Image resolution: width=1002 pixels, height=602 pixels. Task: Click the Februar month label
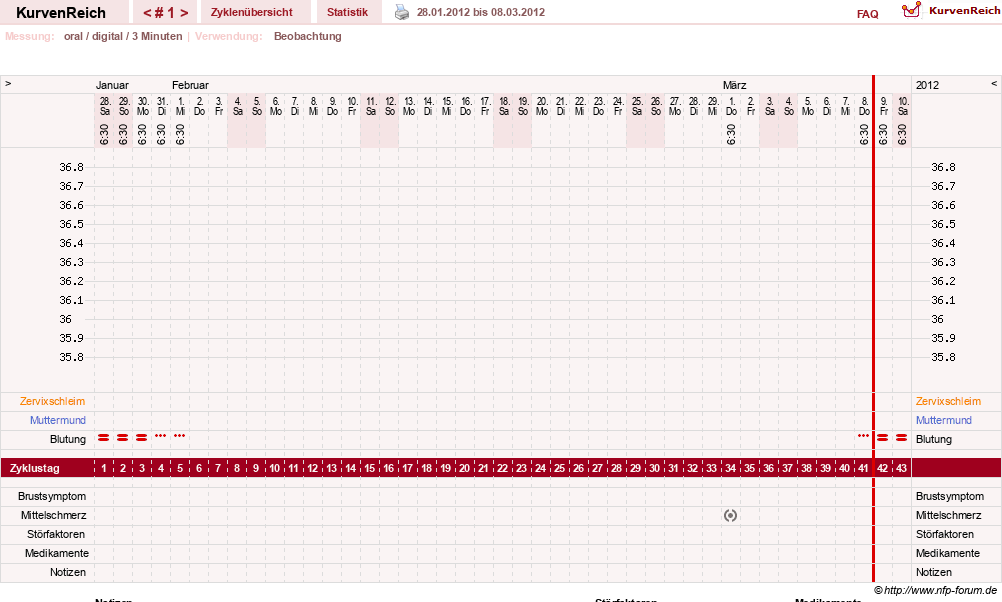click(x=190, y=85)
